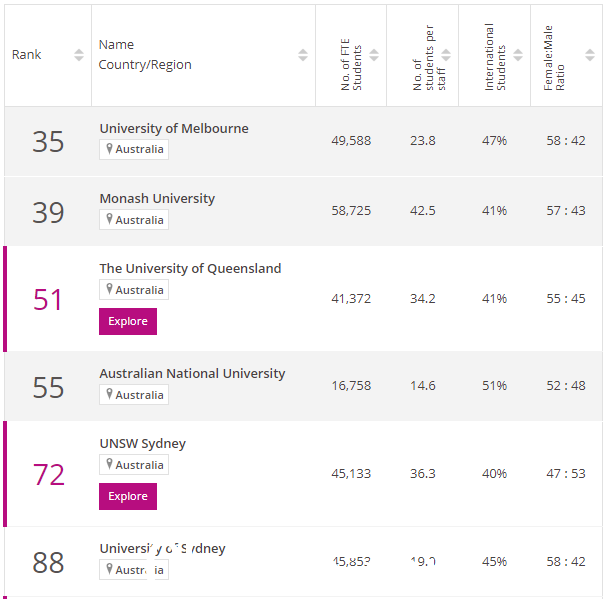Click student count 45,133
The height and width of the screenshot is (599, 606).
[351, 474]
